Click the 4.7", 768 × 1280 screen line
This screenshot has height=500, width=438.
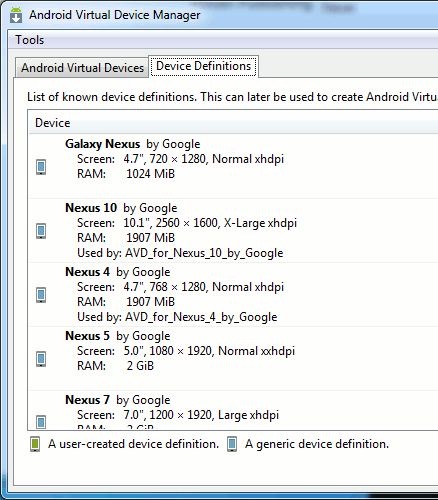tap(180, 287)
